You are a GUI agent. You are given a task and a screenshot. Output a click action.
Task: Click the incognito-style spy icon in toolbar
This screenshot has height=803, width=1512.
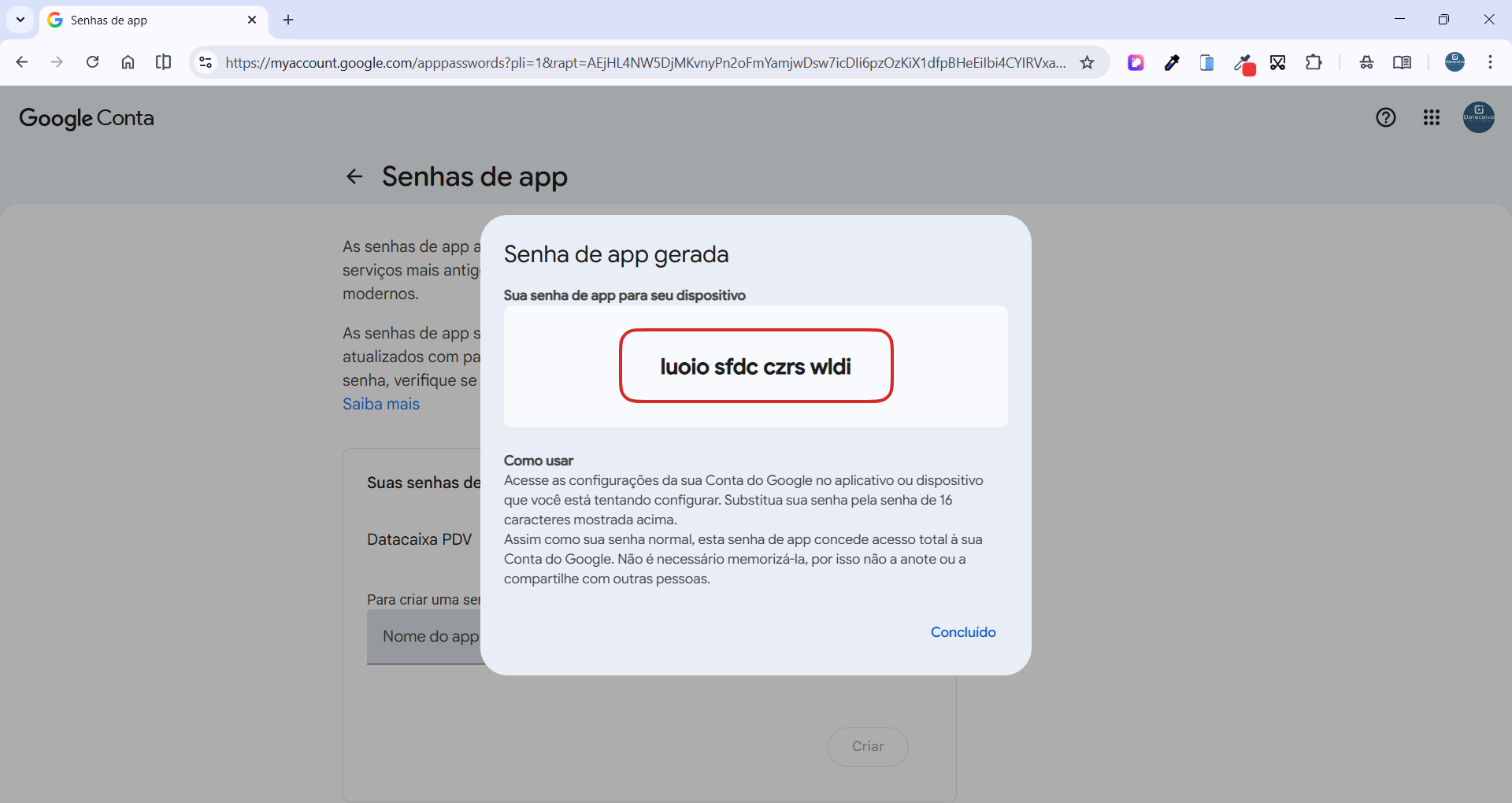point(1366,62)
